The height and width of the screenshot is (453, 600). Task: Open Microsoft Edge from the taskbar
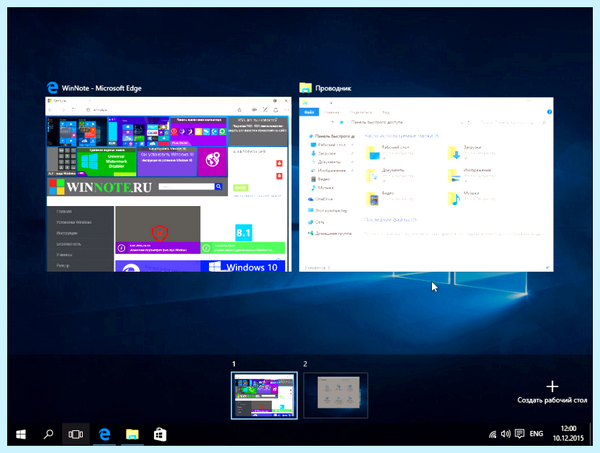(104, 434)
